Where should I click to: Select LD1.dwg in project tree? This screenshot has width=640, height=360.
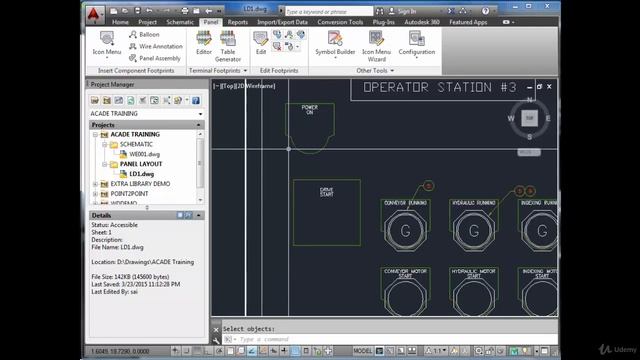point(141,174)
